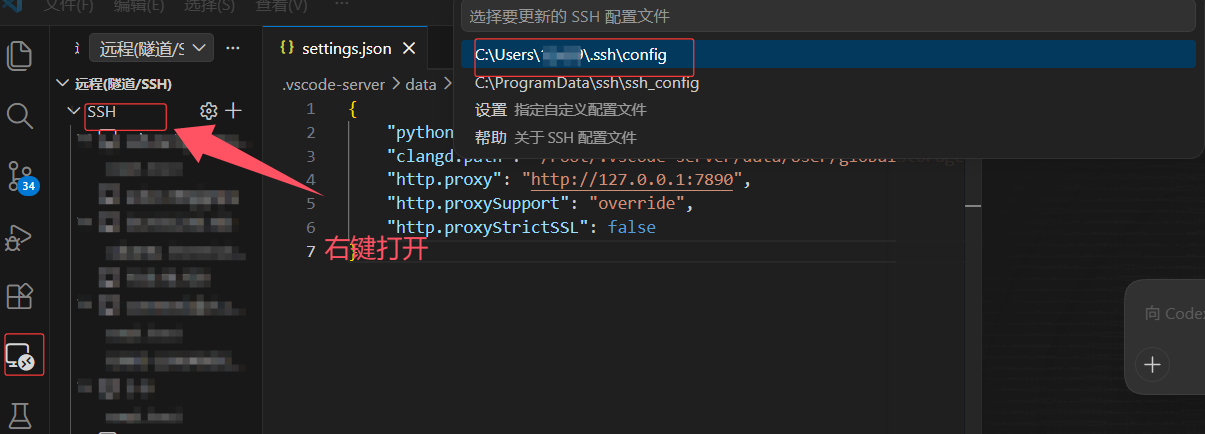Choose C:\ProgramData\ssh\ssh_config option

click(x=828, y=83)
